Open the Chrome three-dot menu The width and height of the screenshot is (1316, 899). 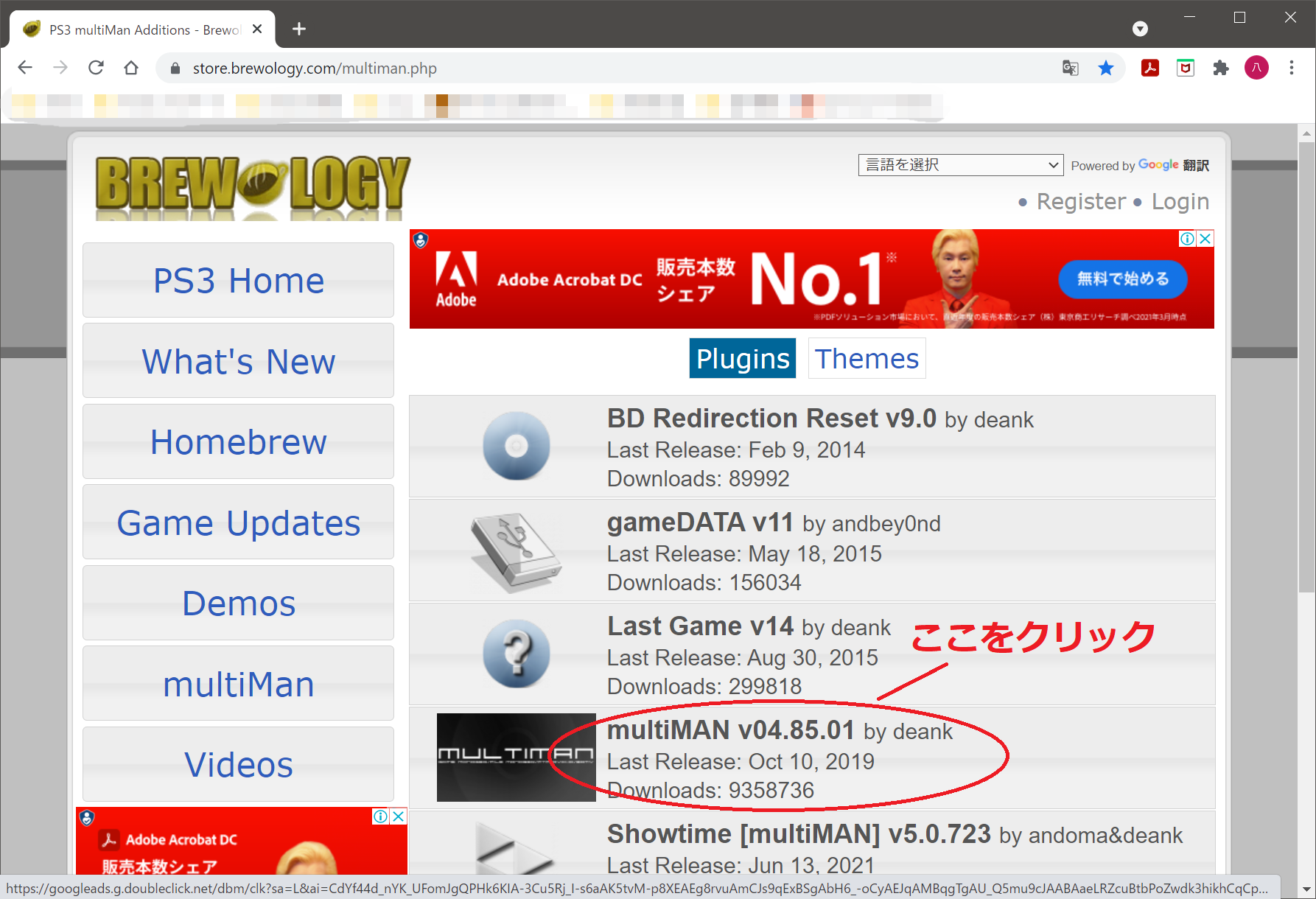[x=1291, y=68]
